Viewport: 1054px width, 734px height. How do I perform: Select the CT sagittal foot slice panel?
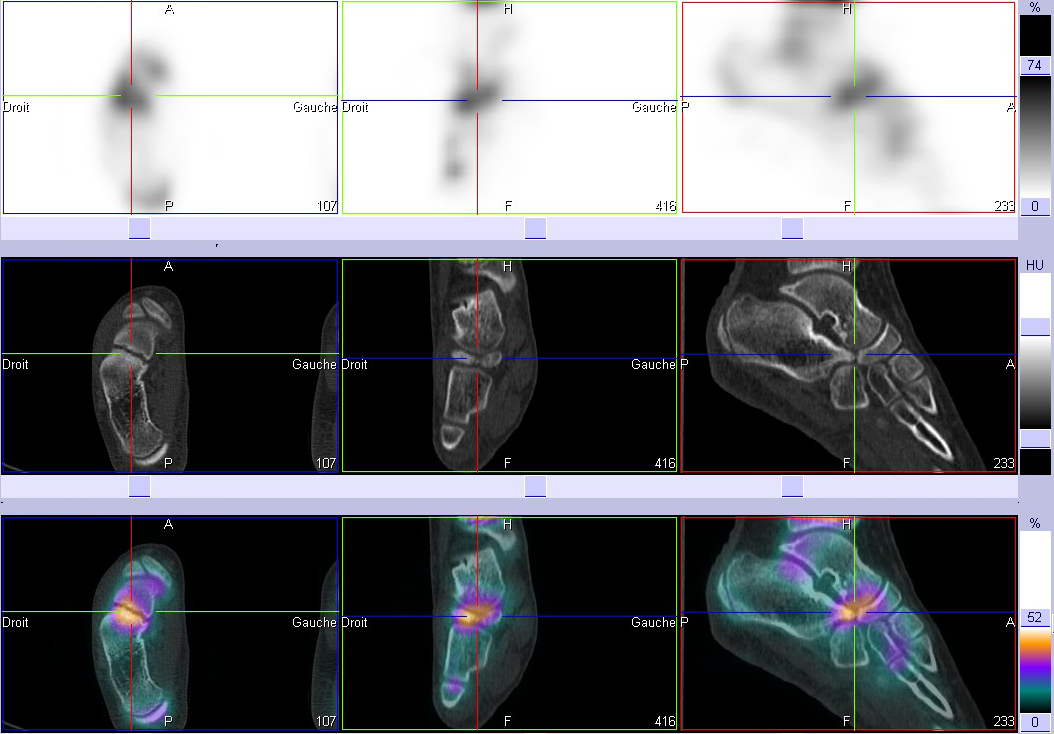tap(848, 365)
